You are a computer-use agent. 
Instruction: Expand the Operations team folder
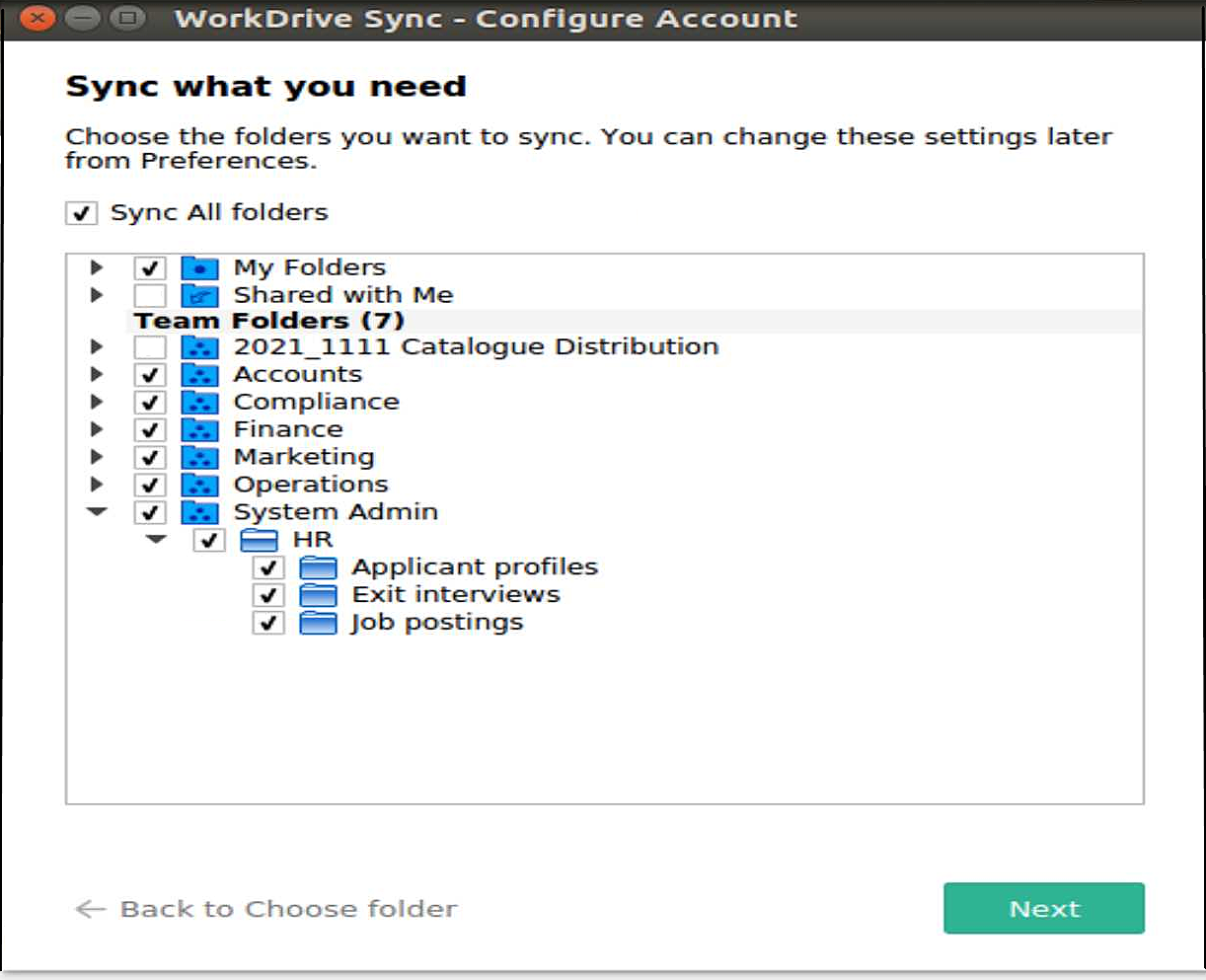point(97,486)
